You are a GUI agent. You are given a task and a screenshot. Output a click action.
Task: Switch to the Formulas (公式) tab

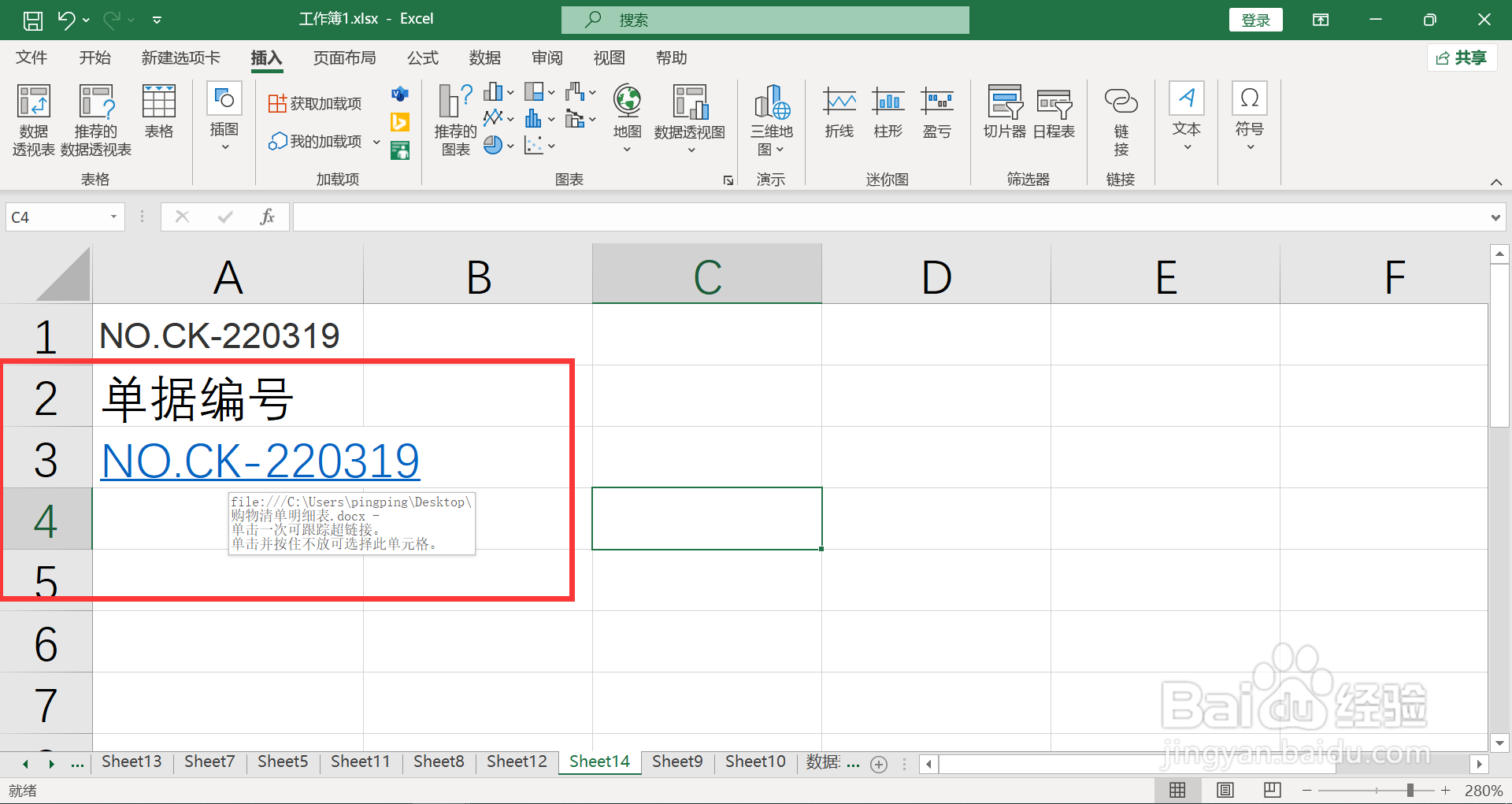[423, 57]
